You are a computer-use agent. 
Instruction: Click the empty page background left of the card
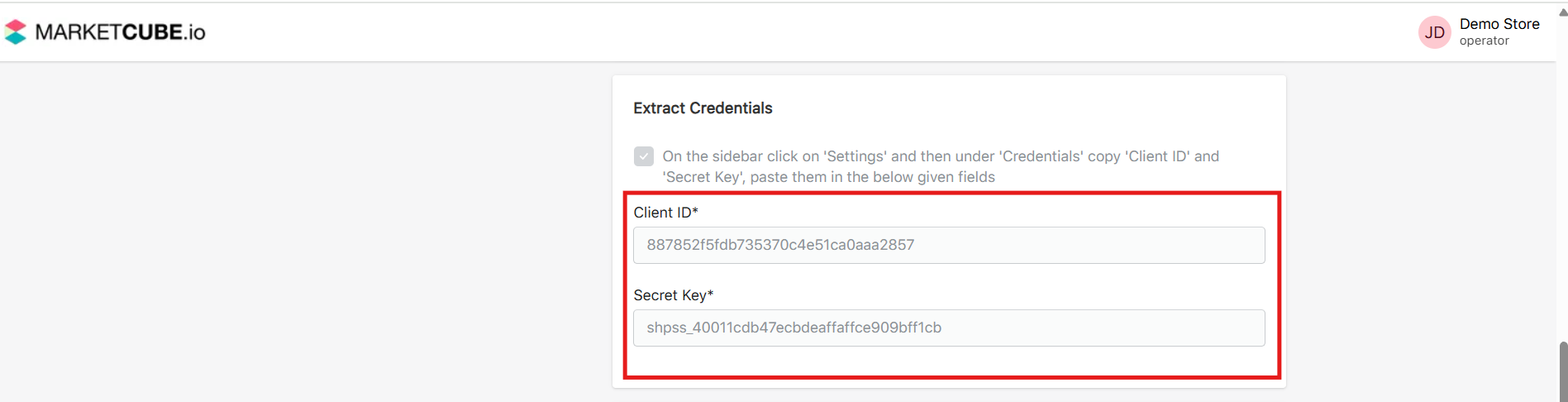306,232
